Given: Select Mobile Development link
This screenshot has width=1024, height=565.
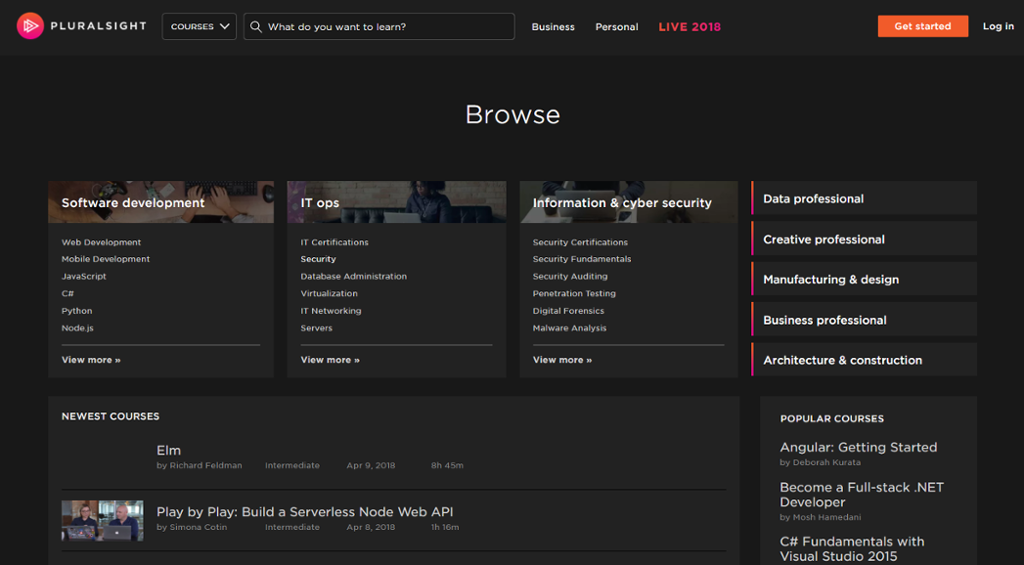Looking at the screenshot, I should coord(106,259).
